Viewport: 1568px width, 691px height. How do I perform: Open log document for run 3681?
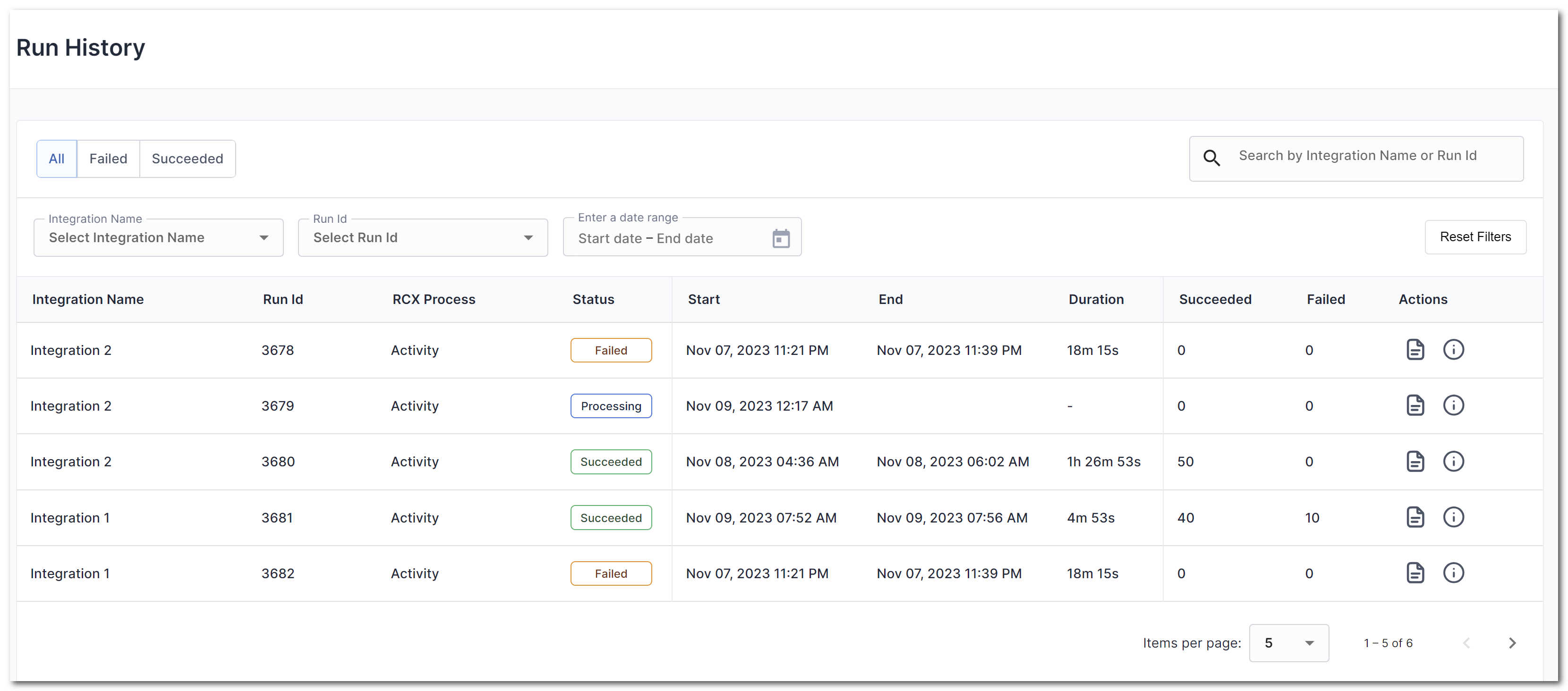pos(1415,517)
